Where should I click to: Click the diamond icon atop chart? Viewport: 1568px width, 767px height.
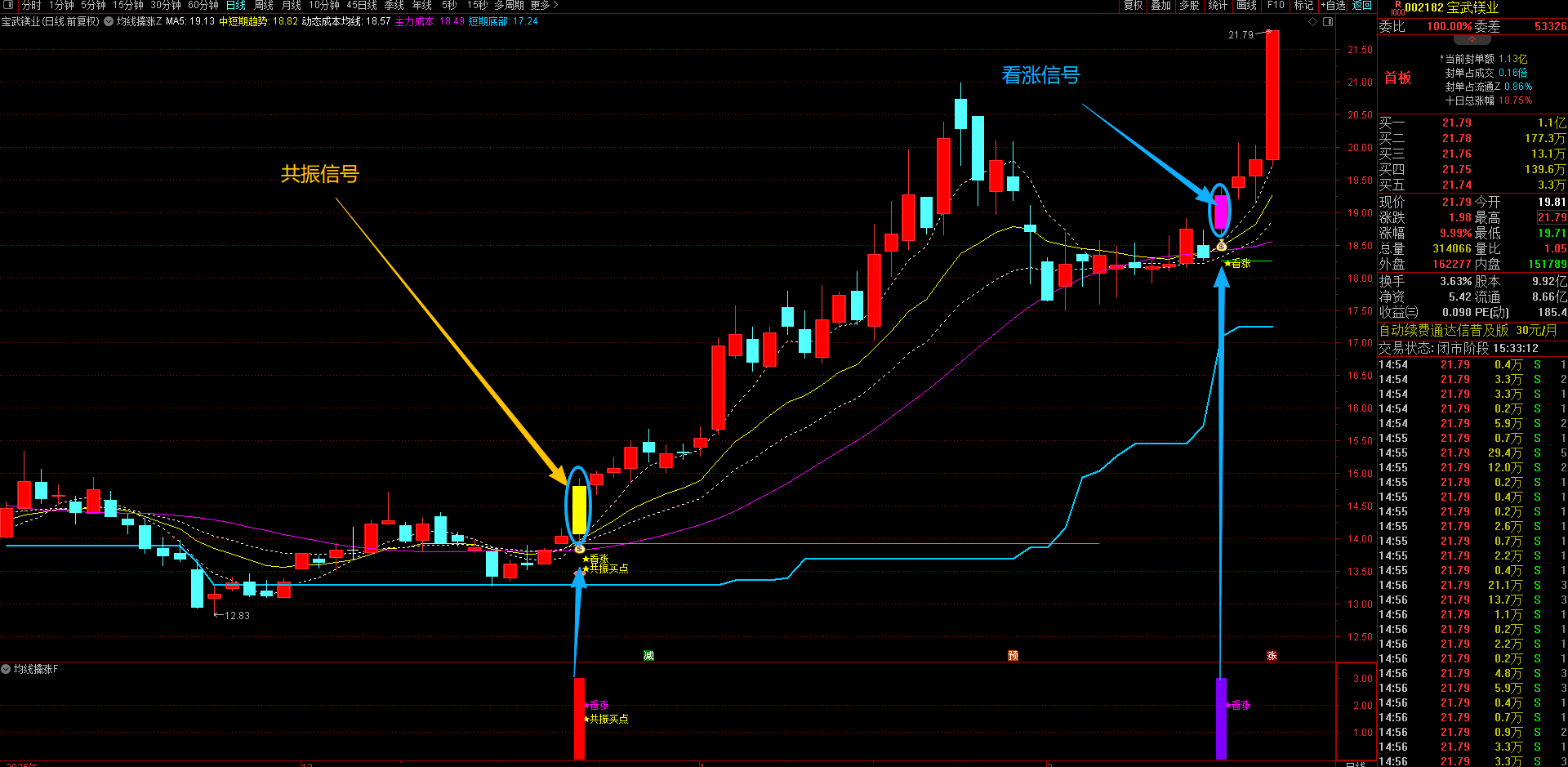(x=1313, y=21)
